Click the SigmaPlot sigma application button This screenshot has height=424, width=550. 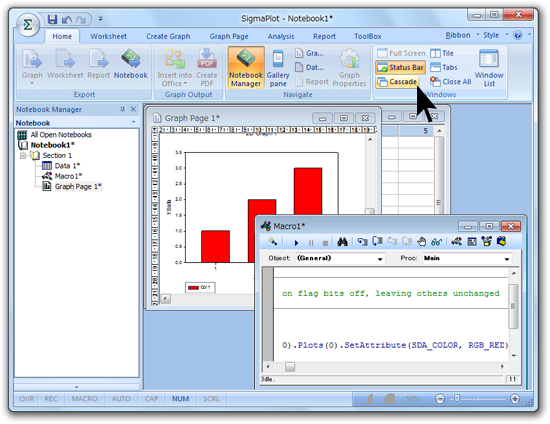tap(27, 25)
